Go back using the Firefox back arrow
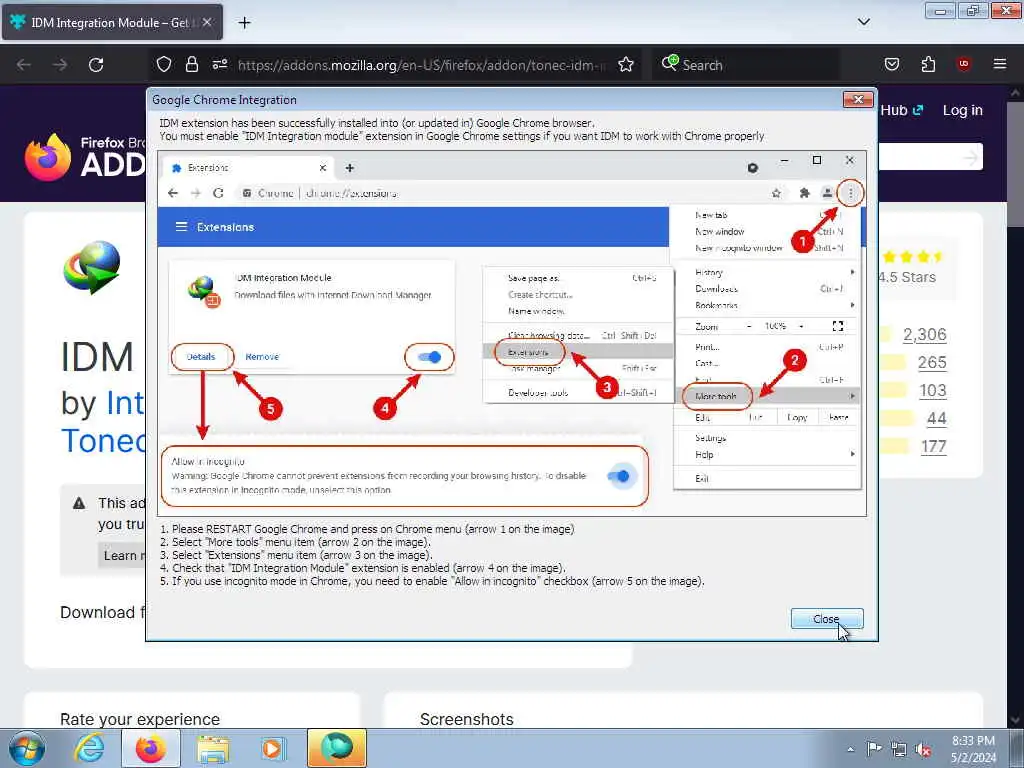The height and width of the screenshot is (768, 1024). coord(24,65)
